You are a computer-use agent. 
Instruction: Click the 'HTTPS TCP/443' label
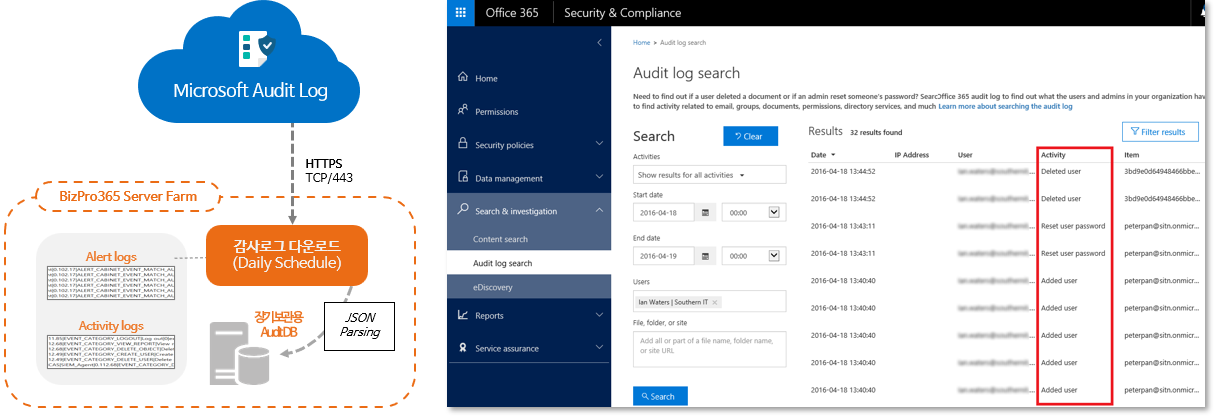pyautogui.click(x=326, y=169)
